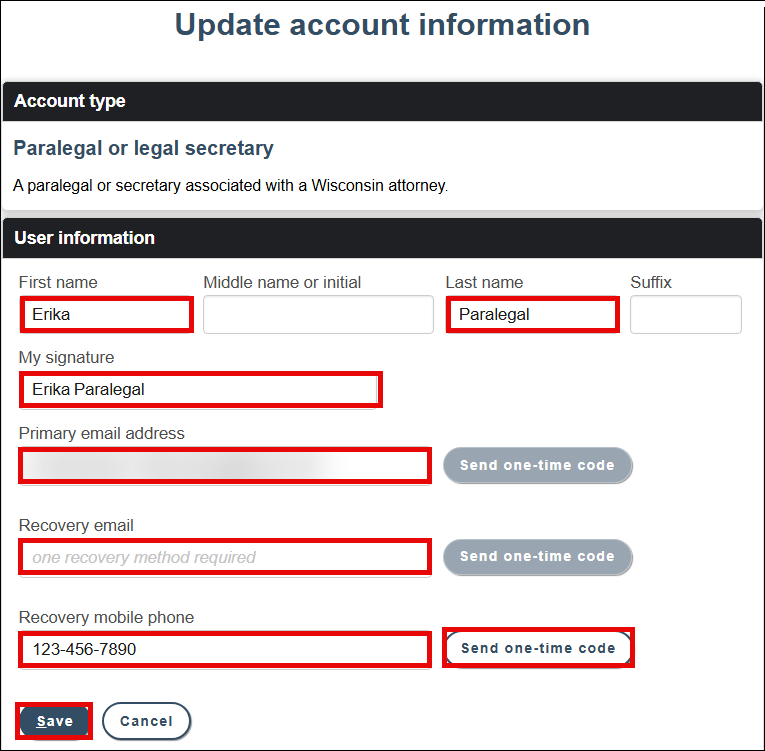The image size is (765, 751).
Task: Click the Recovery mobile phone label
Action: tap(106, 618)
